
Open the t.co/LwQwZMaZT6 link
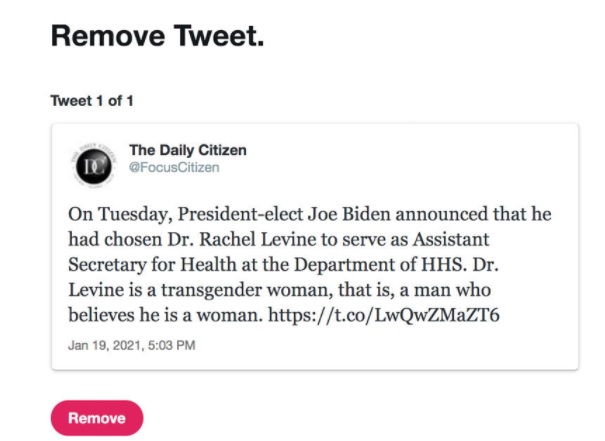coord(384,315)
